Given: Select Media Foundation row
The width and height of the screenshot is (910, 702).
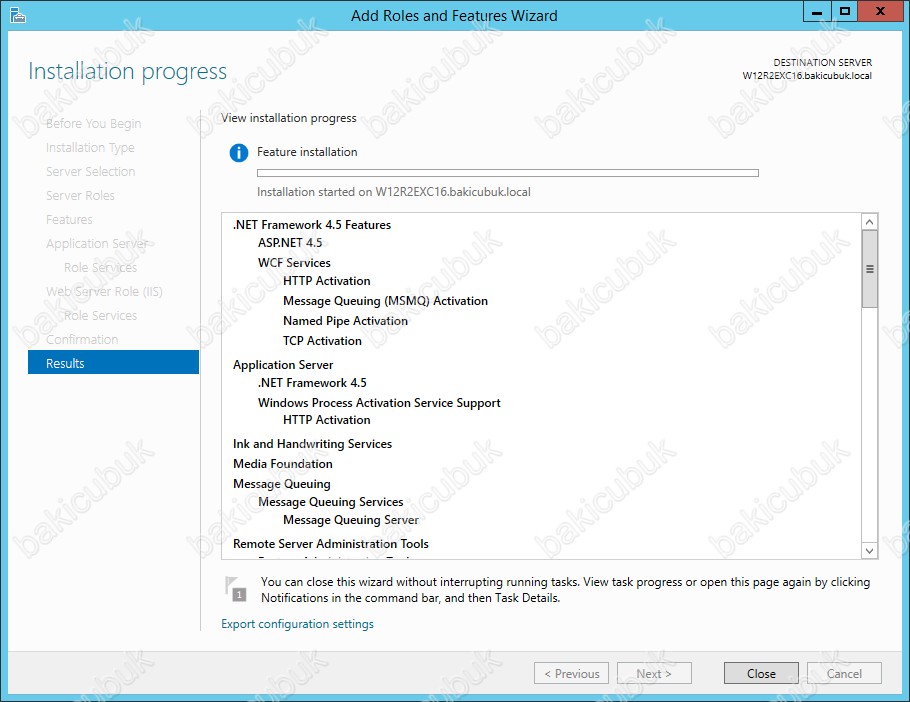Looking at the screenshot, I should pyautogui.click(x=283, y=464).
